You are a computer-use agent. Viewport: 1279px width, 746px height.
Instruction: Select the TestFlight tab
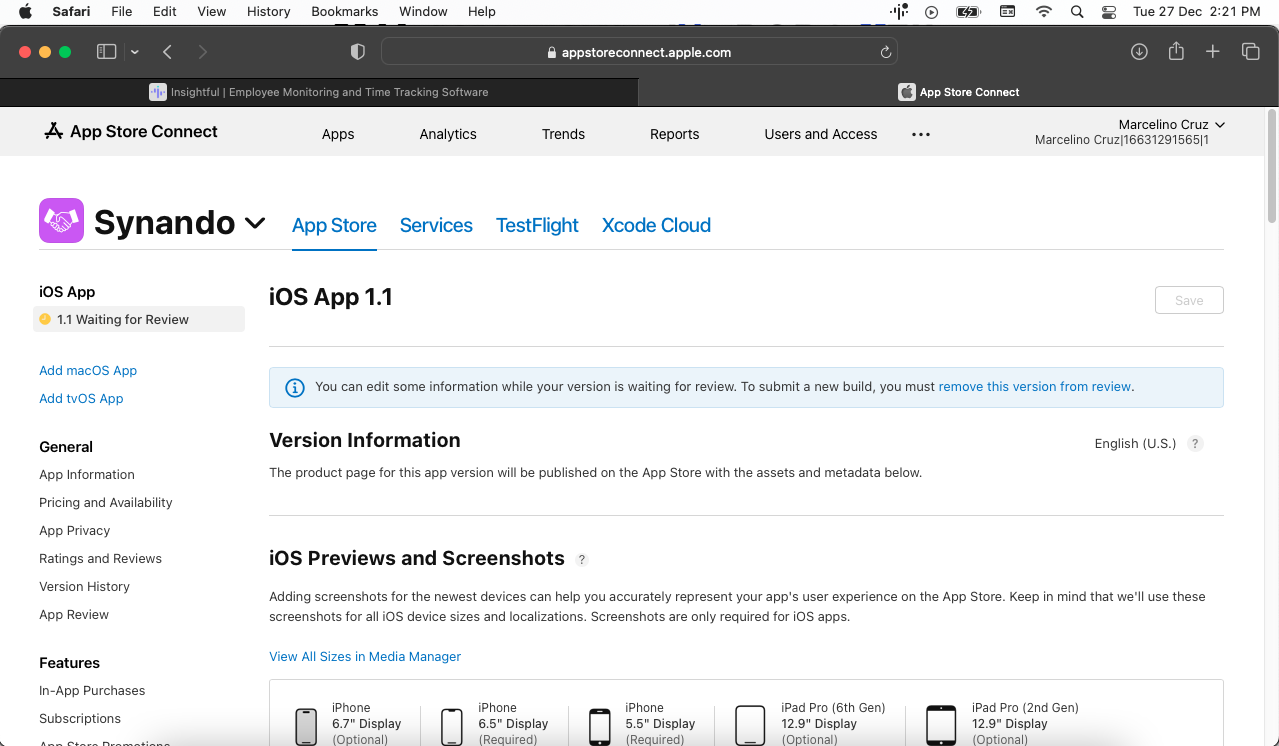tap(537, 226)
